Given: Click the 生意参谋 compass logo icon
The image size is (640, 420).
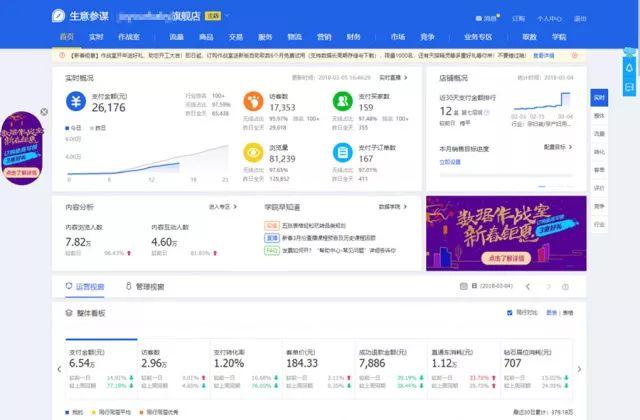Looking at the screenshot, I should point(58,16).
